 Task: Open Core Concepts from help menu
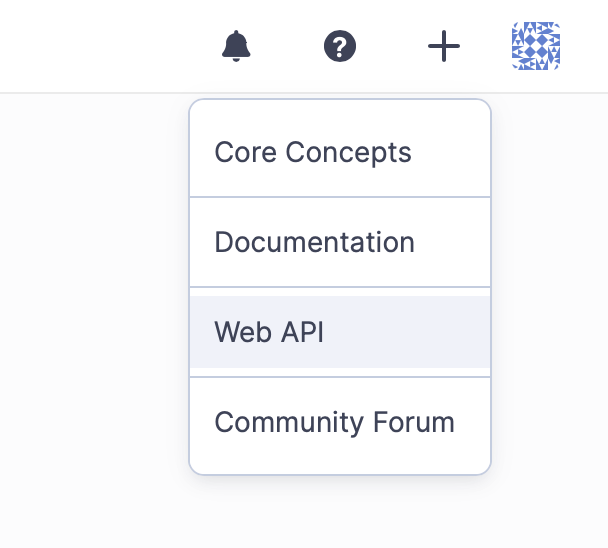point(313,152)
